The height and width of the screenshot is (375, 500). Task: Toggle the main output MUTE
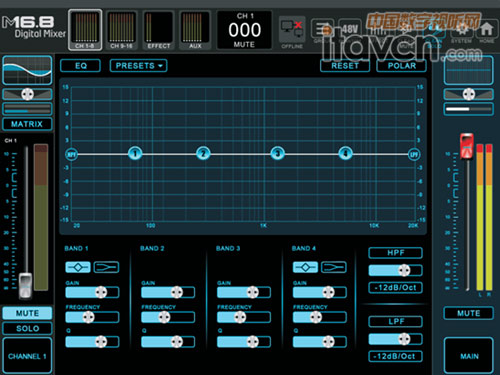tap(468, 313)
